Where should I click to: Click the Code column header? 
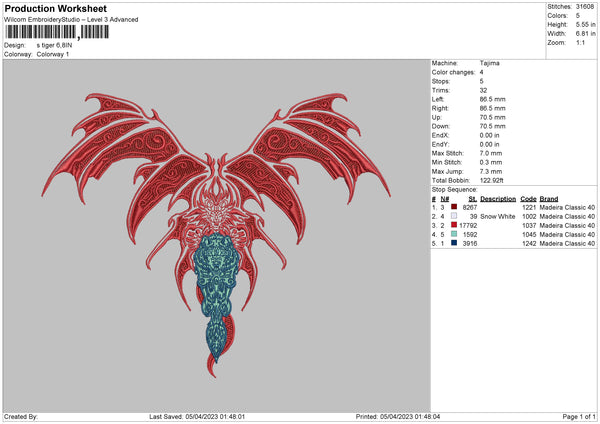pos(529,197)
